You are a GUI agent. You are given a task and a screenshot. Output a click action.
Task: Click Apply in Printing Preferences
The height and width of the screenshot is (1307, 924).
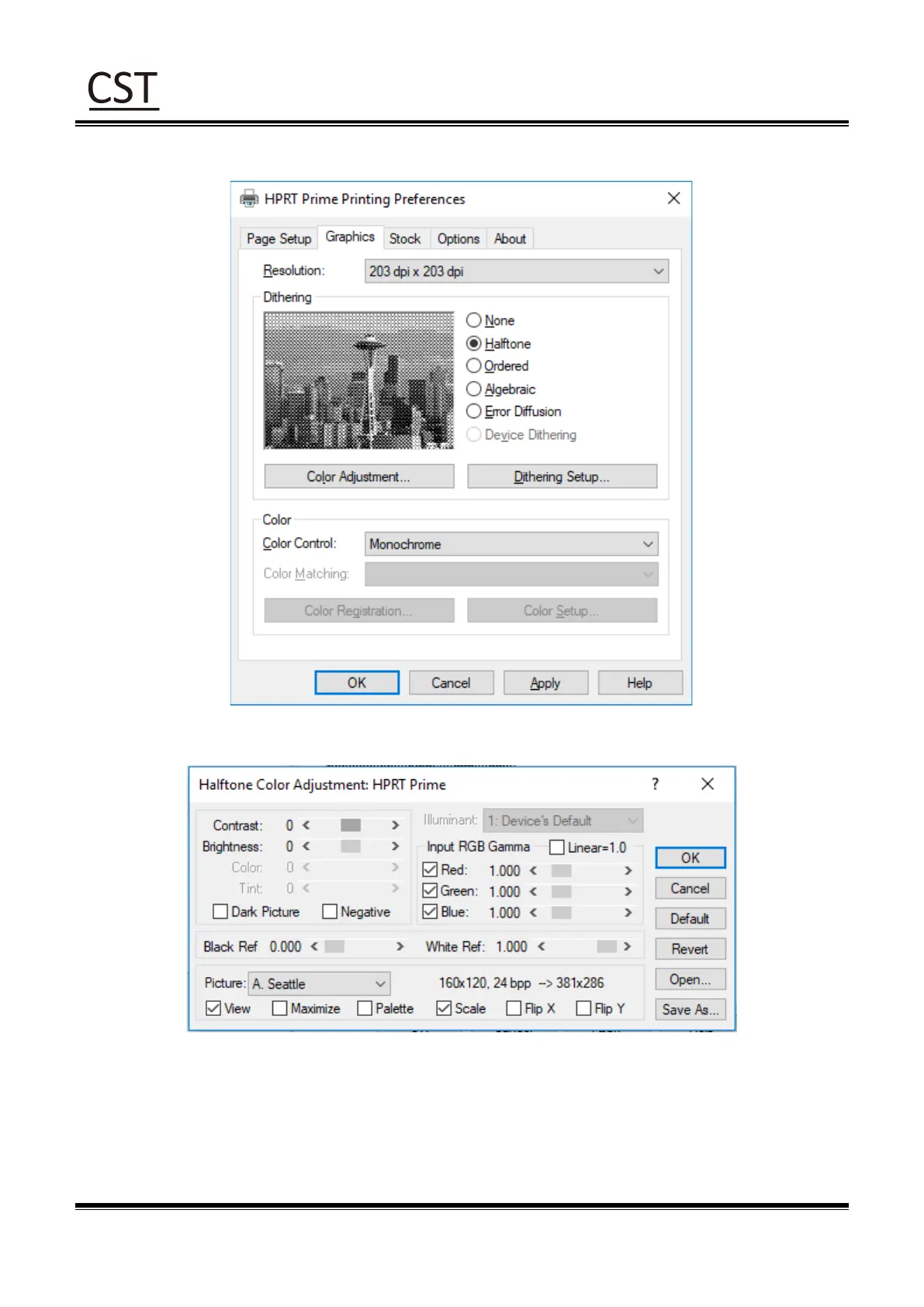coord(545,683)
